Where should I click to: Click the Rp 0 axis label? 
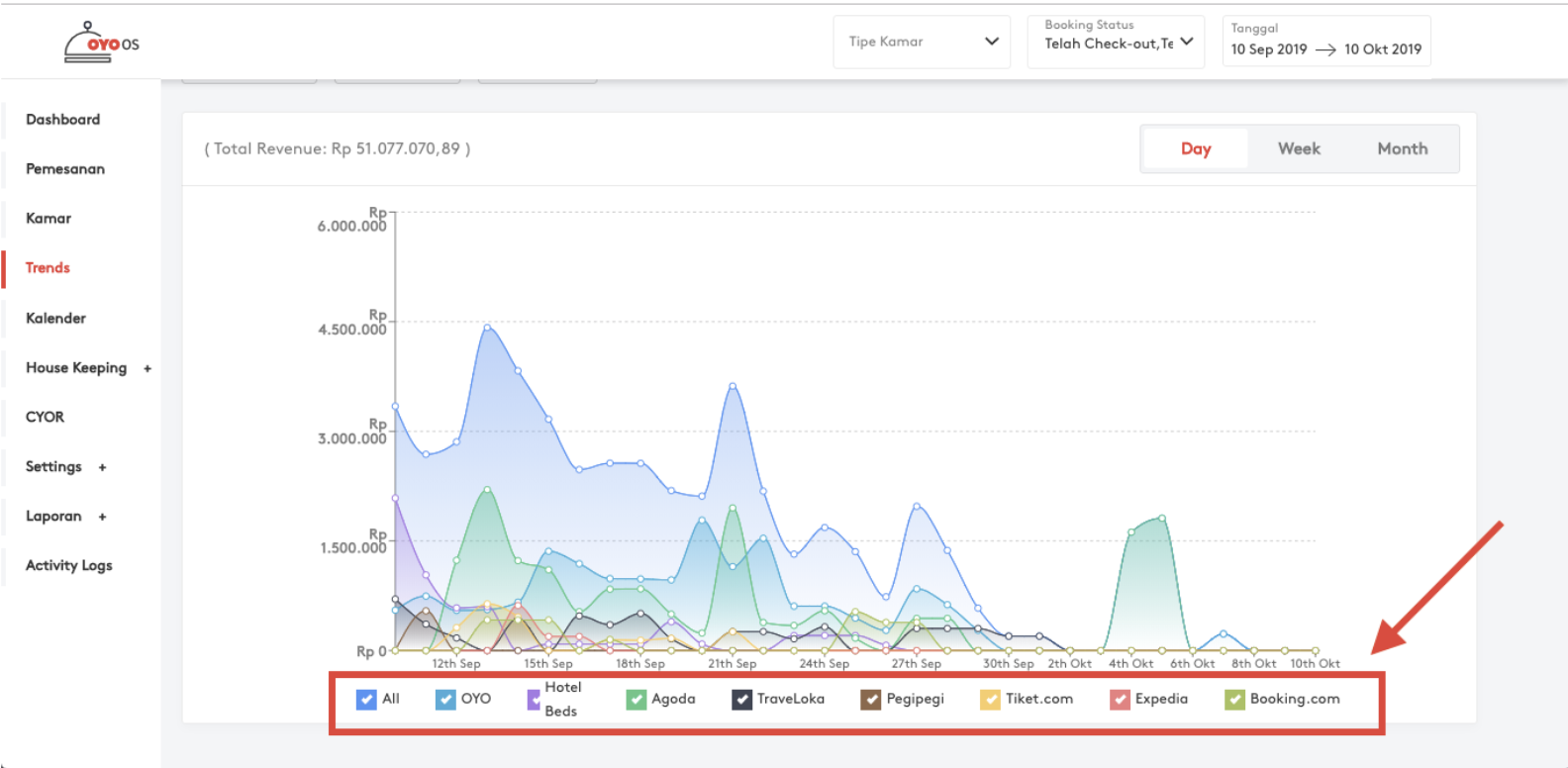pos(371,651)
